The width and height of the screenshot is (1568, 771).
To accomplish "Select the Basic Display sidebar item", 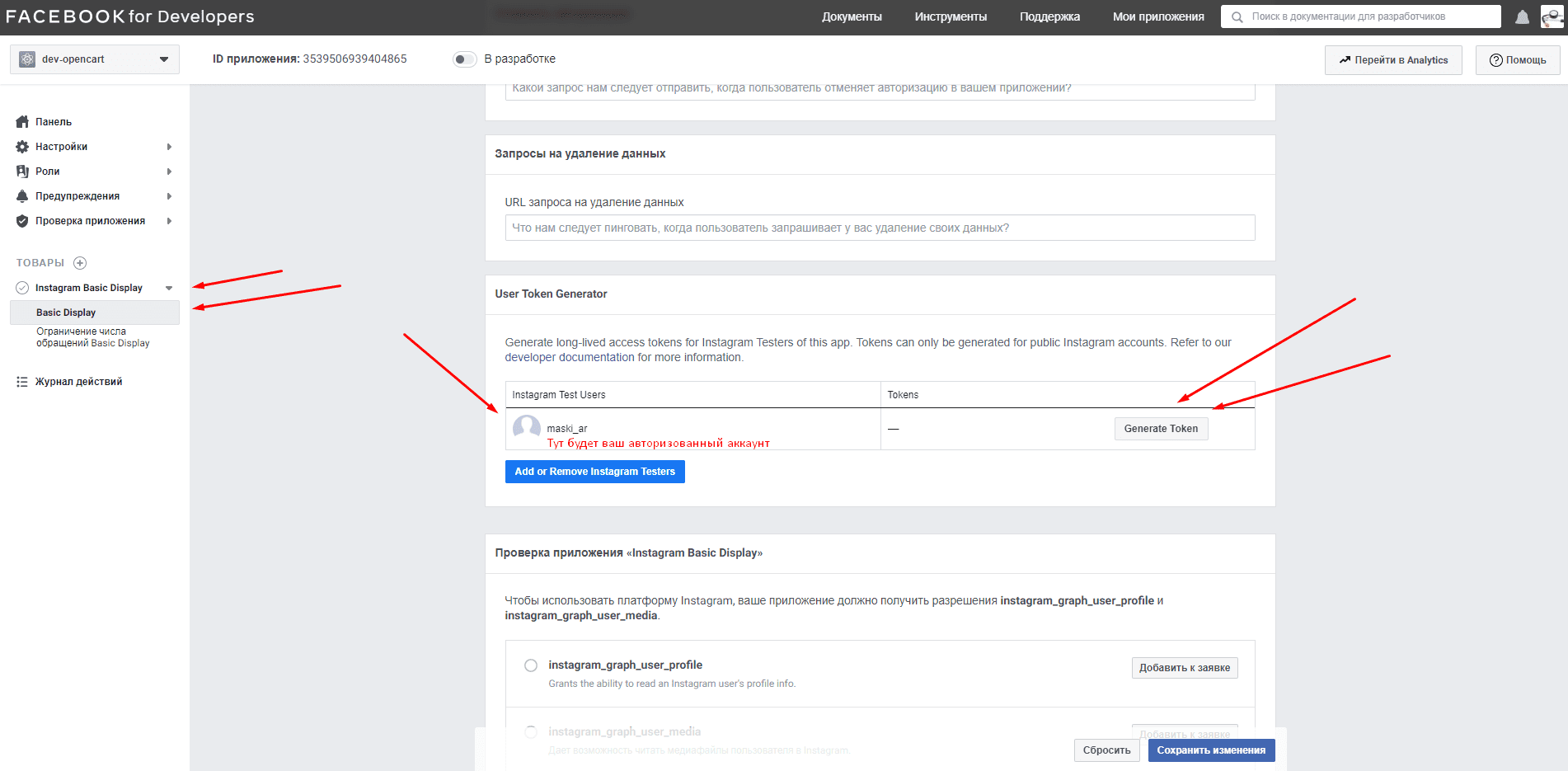I will coord(95,313).
